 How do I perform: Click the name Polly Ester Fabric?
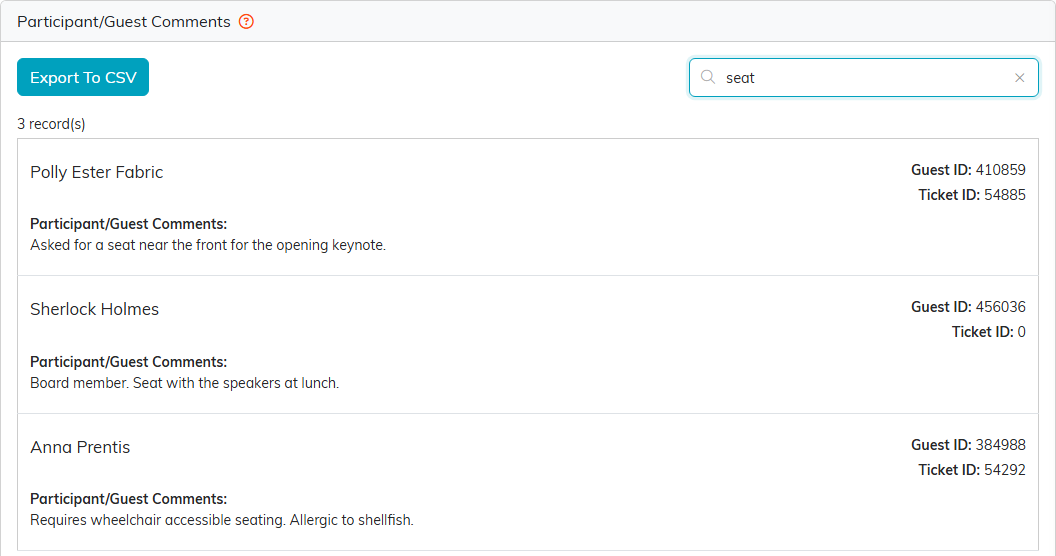(96, 172)
